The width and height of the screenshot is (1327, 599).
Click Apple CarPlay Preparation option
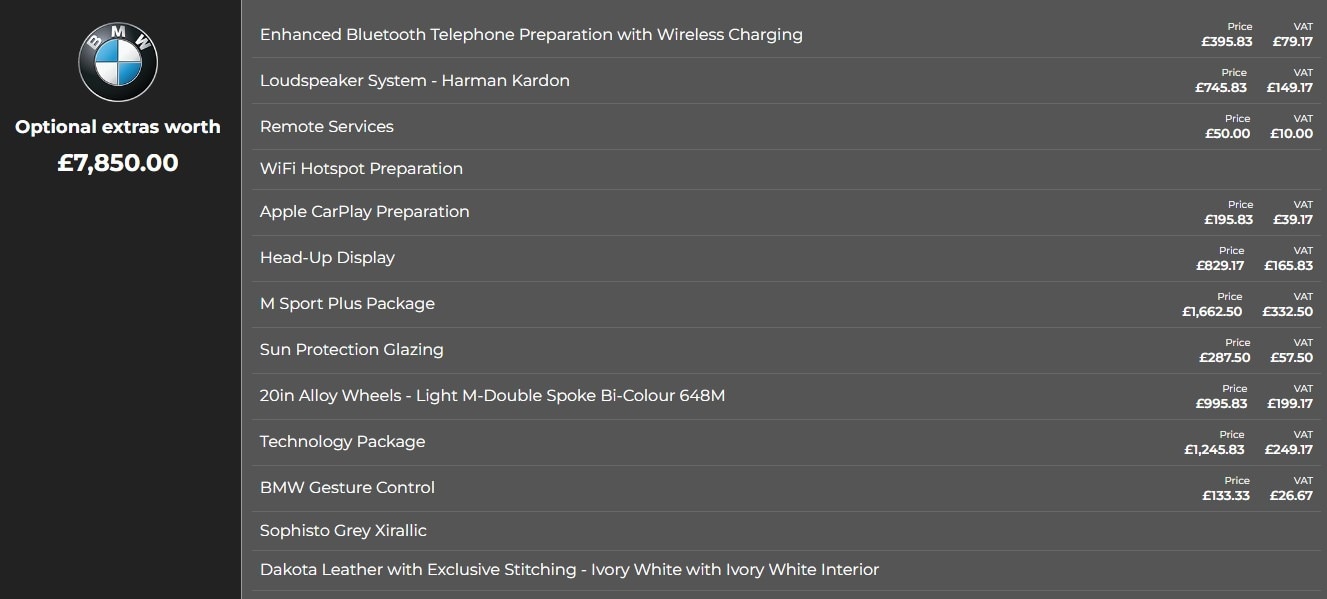[x=364, y=212]
